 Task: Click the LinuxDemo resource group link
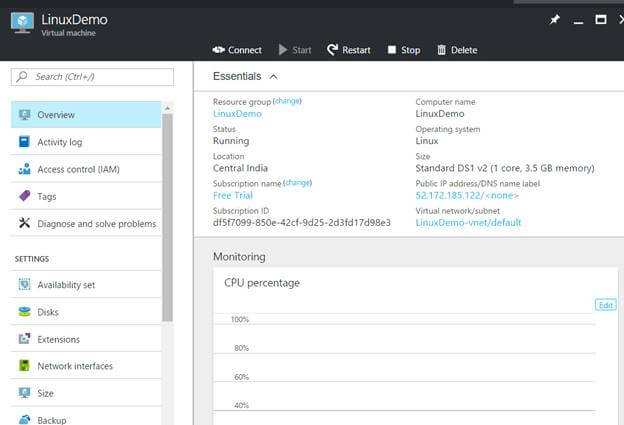point(237,114)
